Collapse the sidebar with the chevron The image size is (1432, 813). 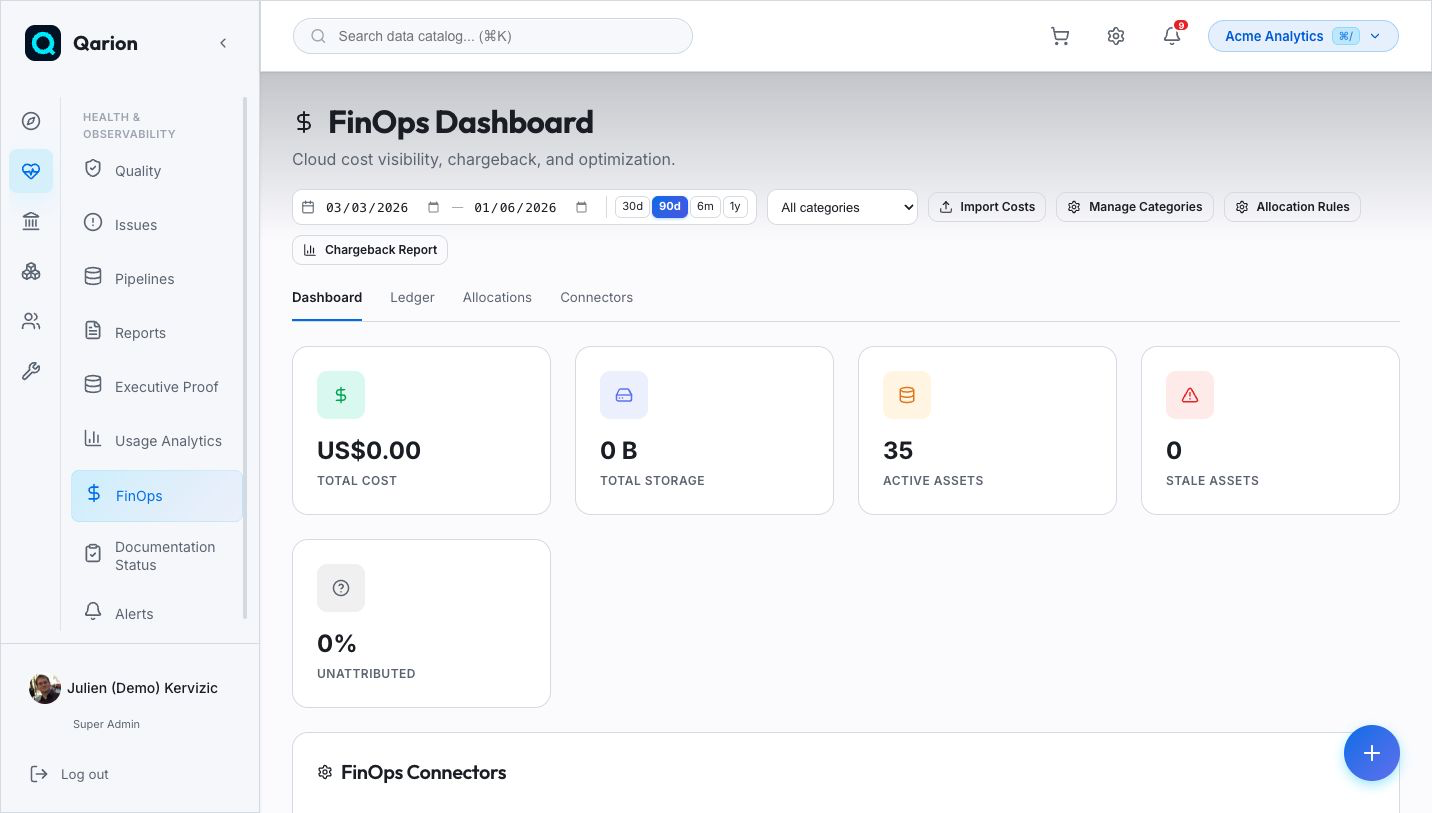[223, 43]
